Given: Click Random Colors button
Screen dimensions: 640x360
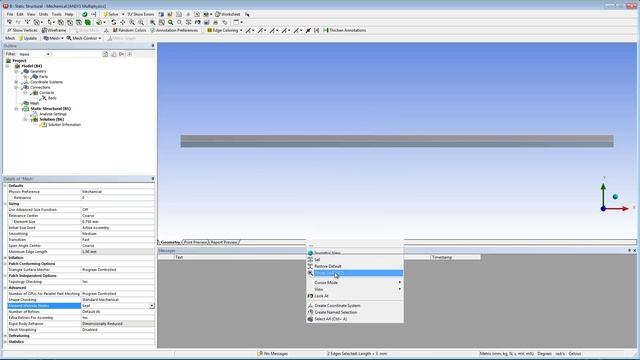Looking at the screenshot, I should [129, 30].
